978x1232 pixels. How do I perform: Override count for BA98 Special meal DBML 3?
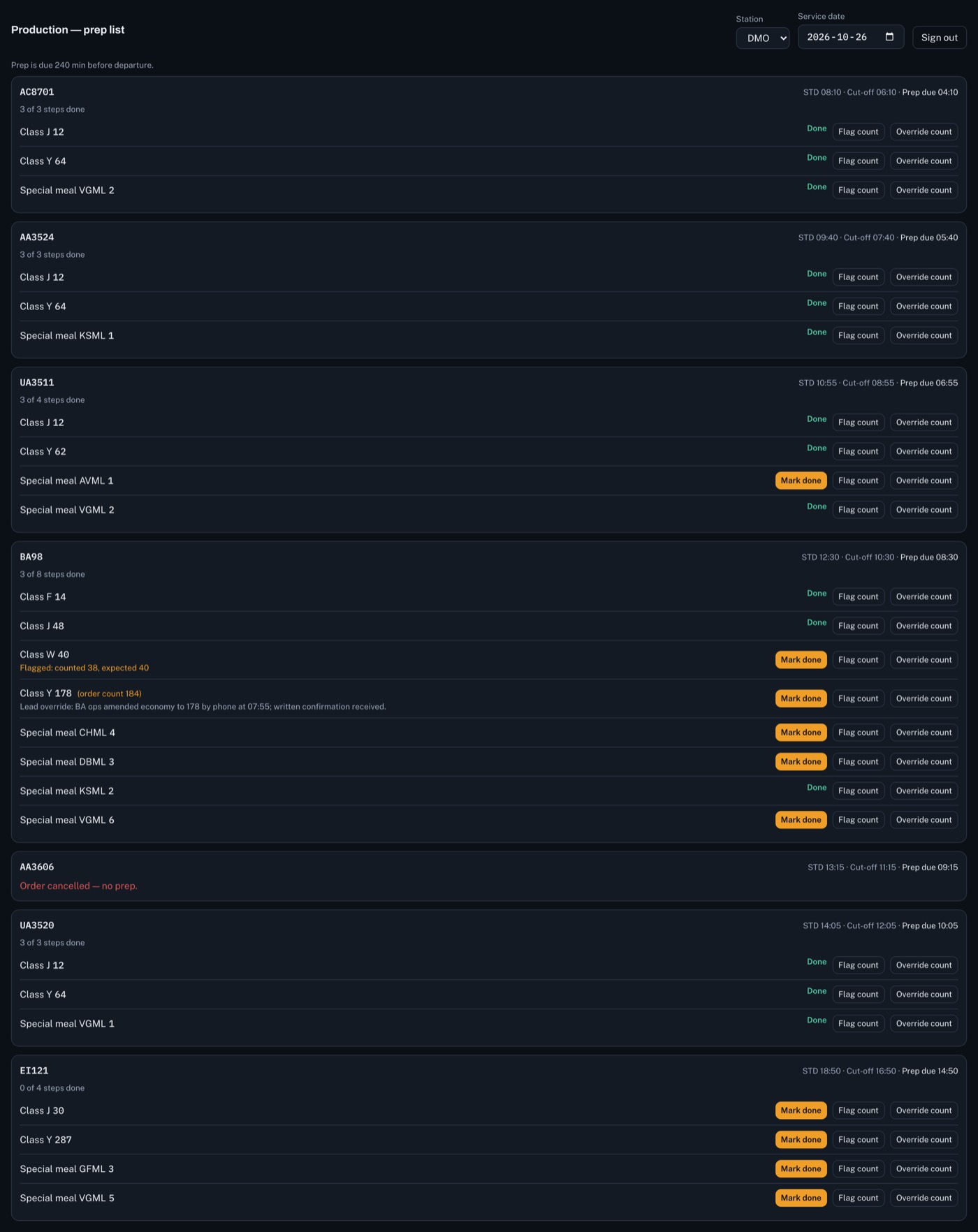[924, 762]
